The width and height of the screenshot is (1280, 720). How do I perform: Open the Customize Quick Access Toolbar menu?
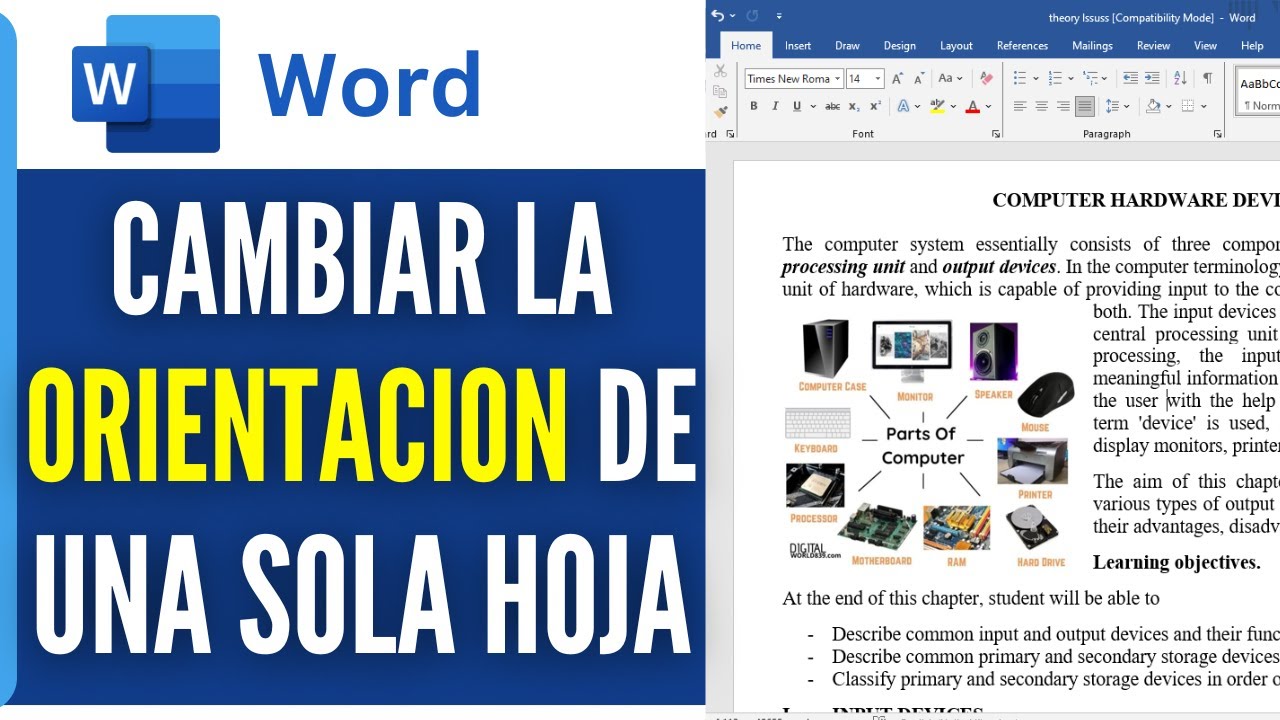coord(779,16)
